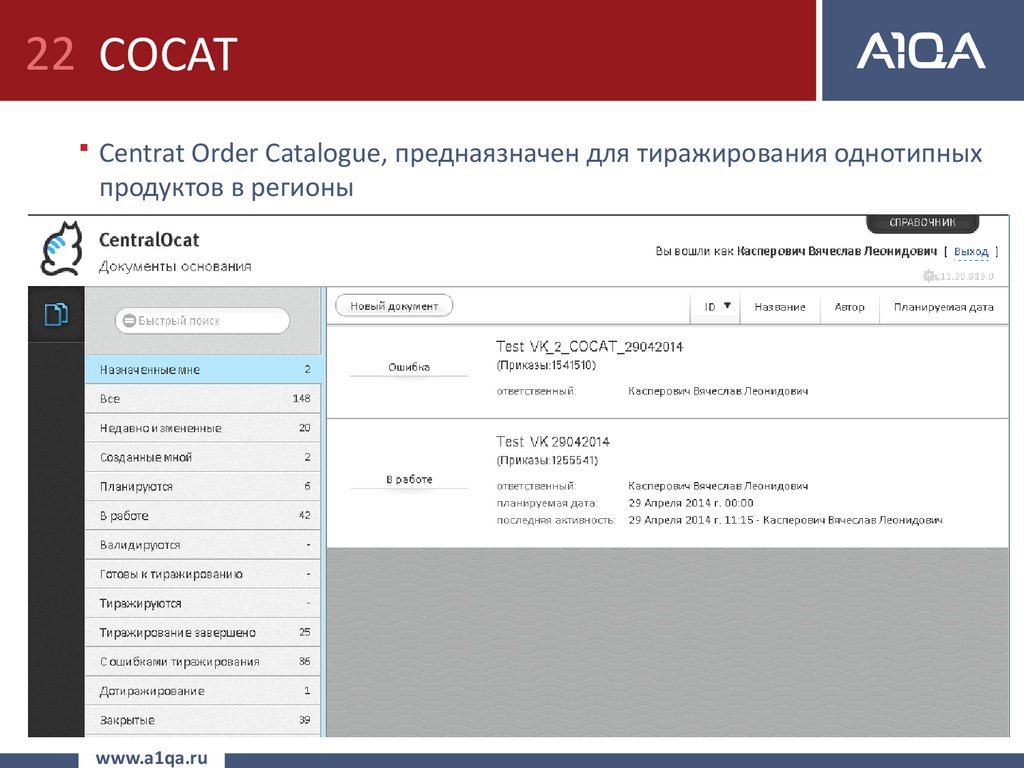Click the Выход logout link

click(x=970, y=251)
